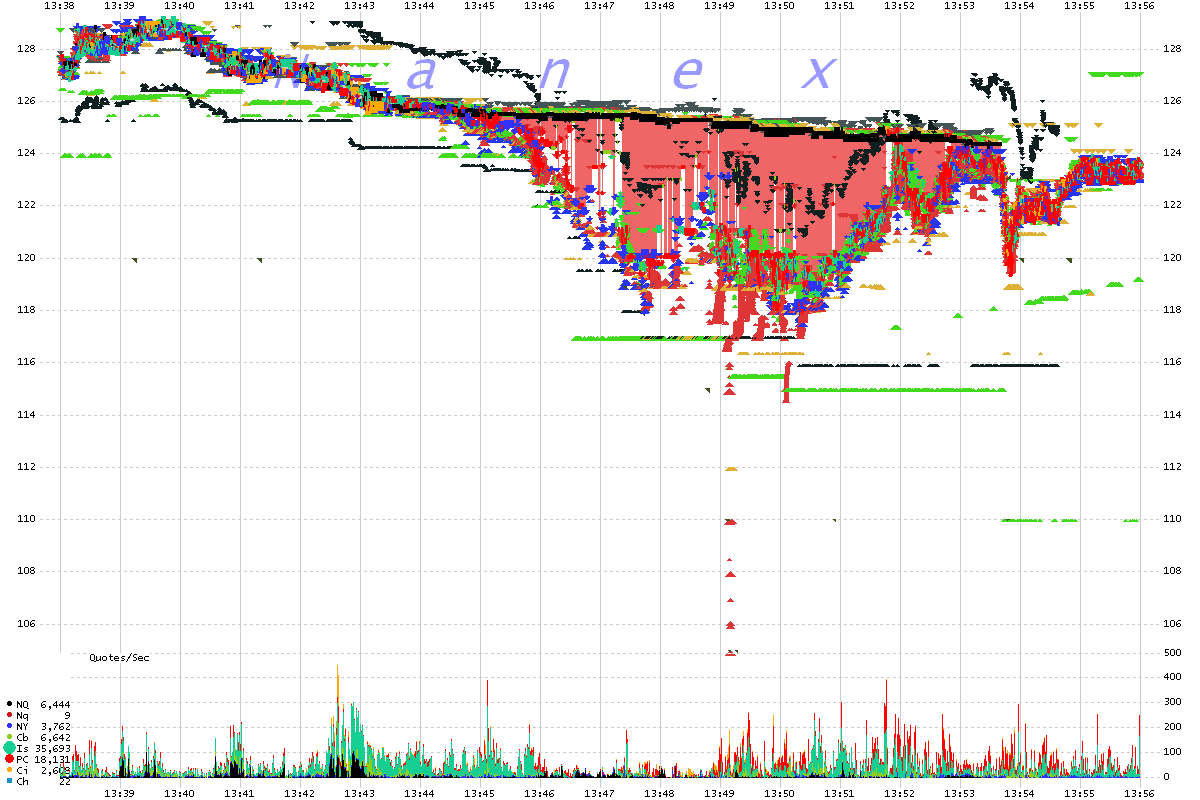This screenshot has height=800, width=1200.
Task: Click the blue NY legend dot
Action: click(9, 726)
